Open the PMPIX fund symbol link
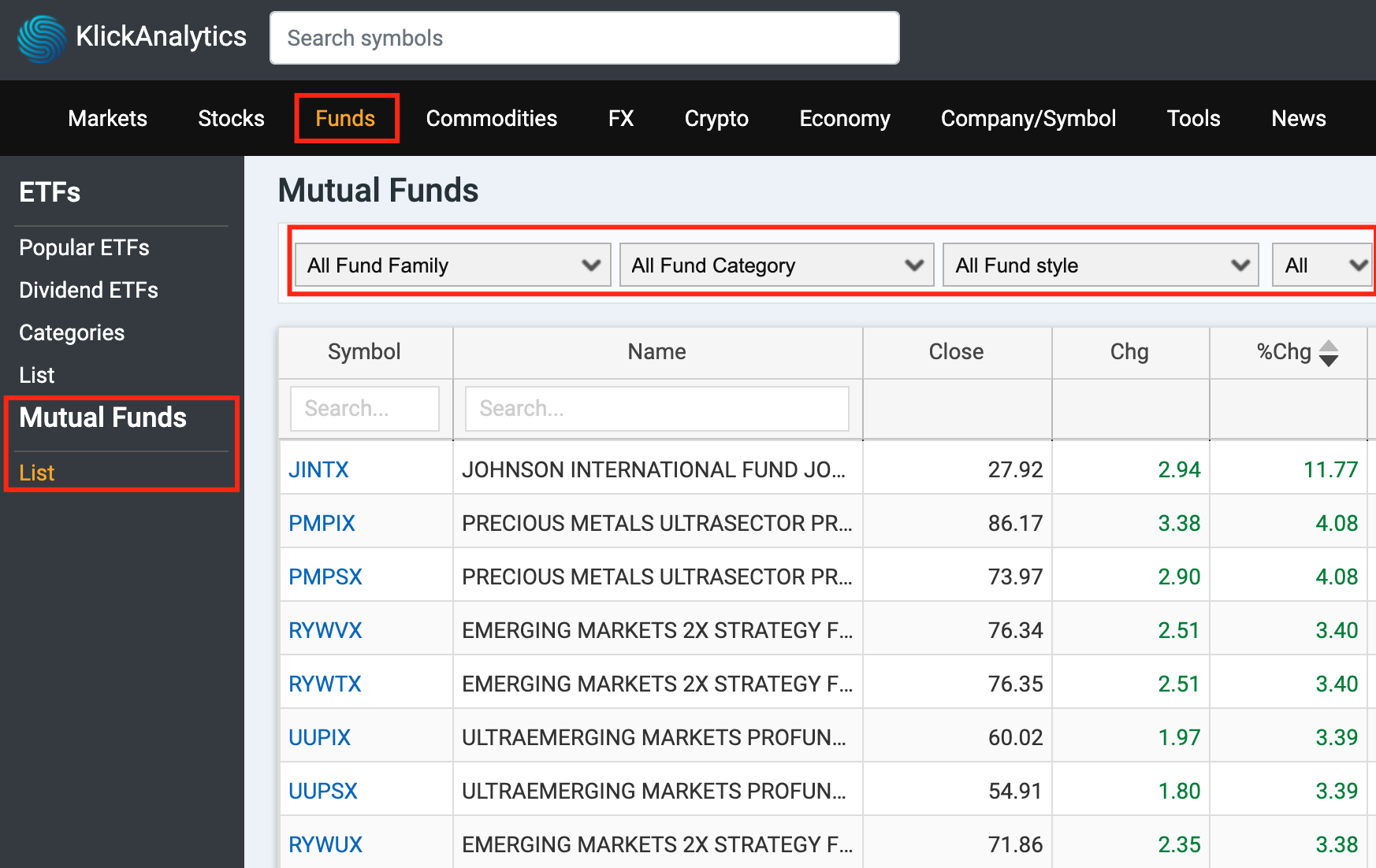The image size is (1376, 868). (x=322, y=523)
